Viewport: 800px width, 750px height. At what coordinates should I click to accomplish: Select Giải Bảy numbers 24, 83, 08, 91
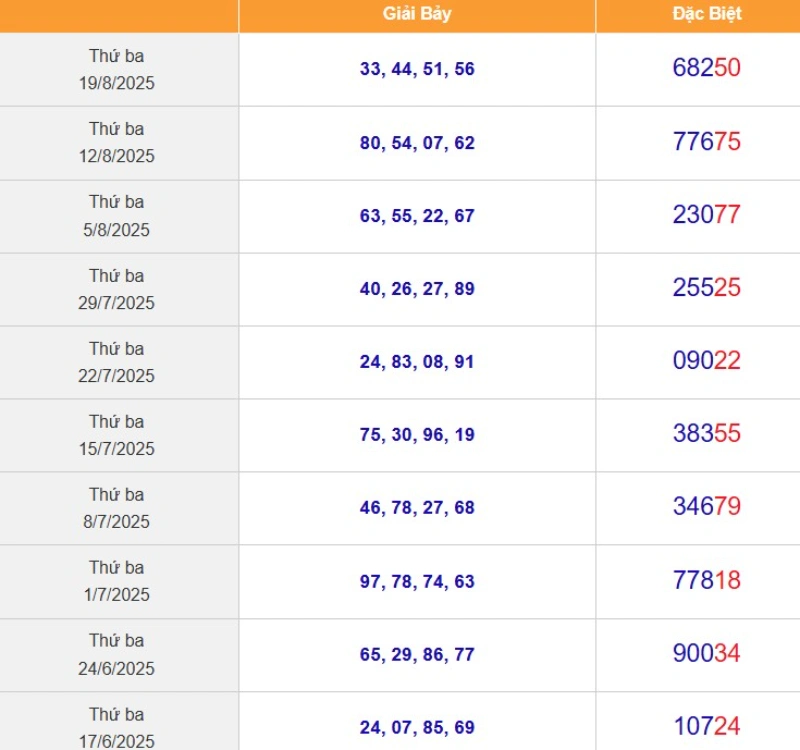417,362
